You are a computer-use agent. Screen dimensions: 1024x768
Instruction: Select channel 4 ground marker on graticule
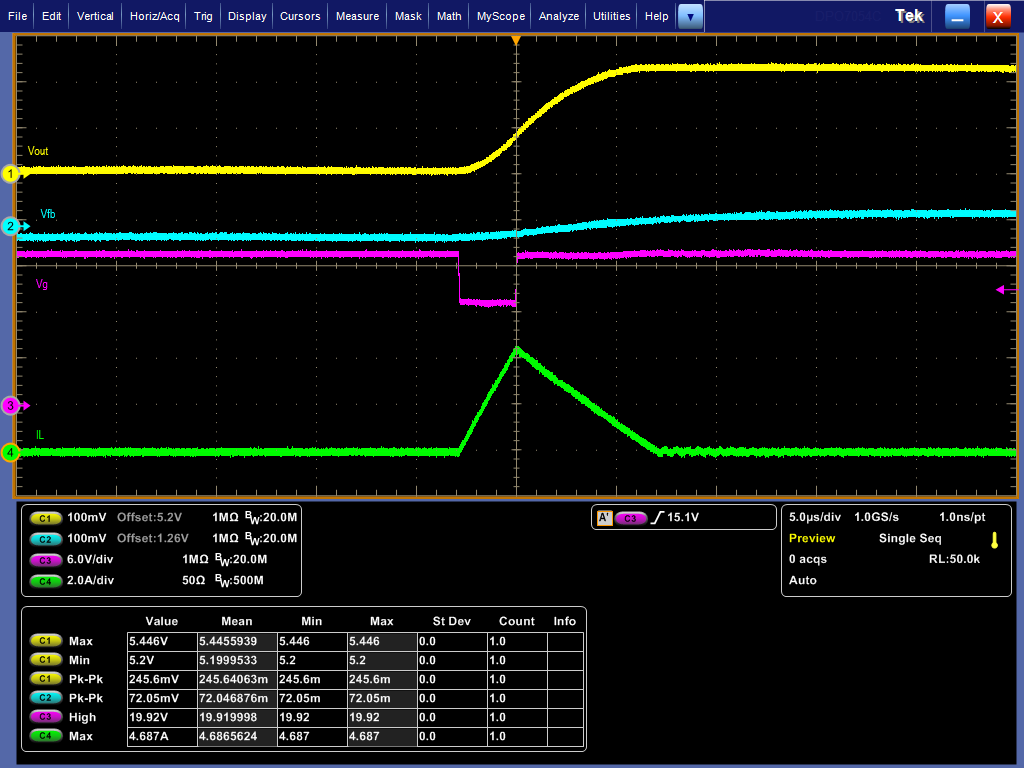point(10,452)
